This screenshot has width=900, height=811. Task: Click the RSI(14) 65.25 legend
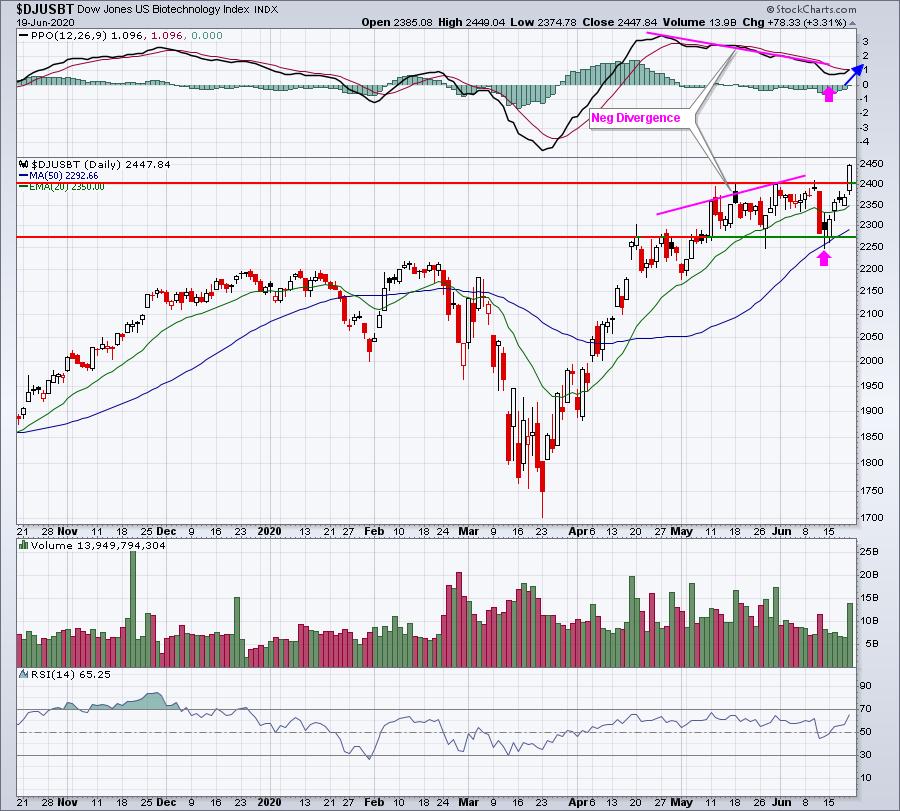pos(71,674)
